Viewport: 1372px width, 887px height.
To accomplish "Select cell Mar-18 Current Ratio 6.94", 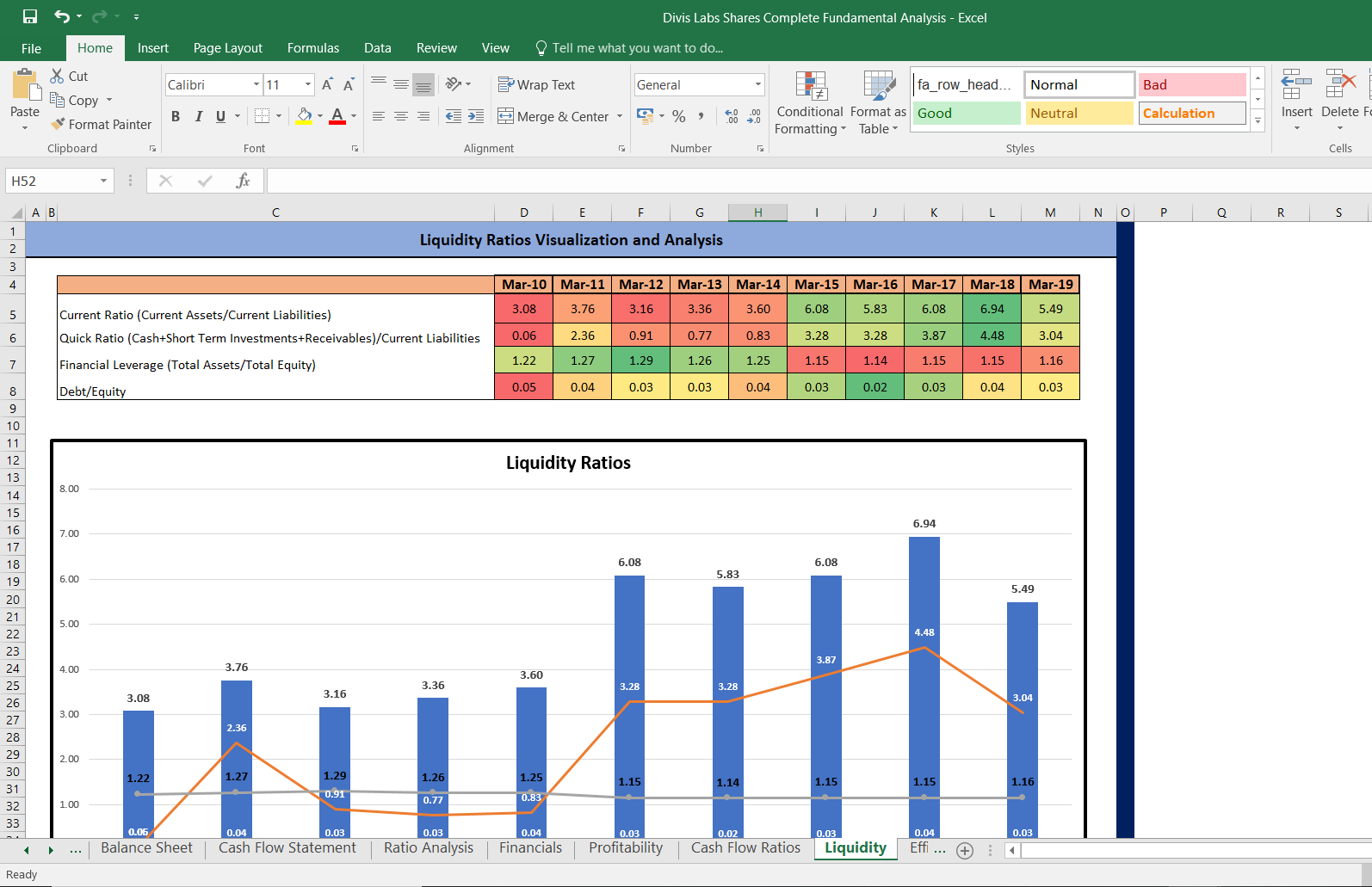I will point(992,309).
